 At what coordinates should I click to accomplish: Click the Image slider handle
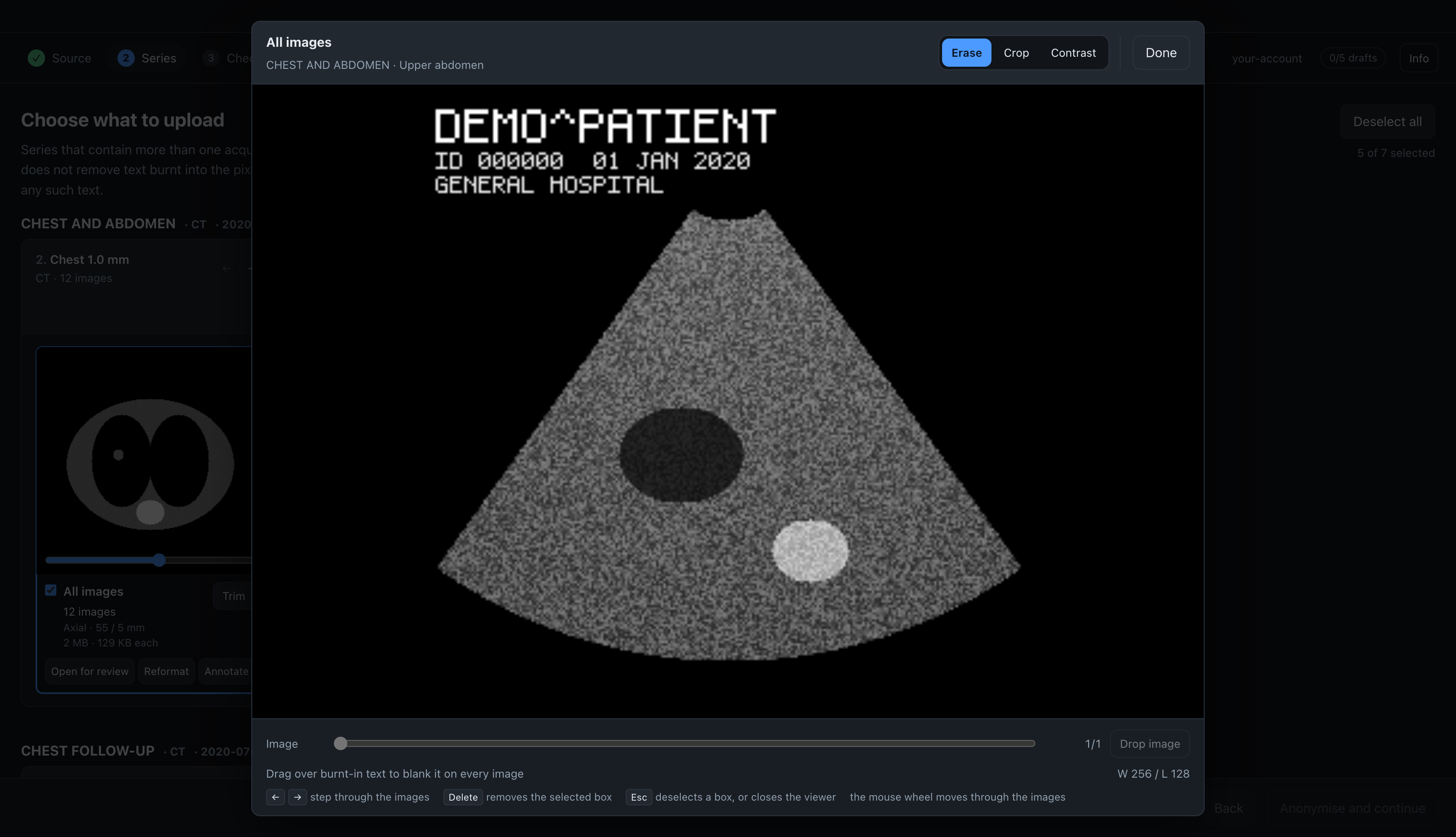click(340, 744)
